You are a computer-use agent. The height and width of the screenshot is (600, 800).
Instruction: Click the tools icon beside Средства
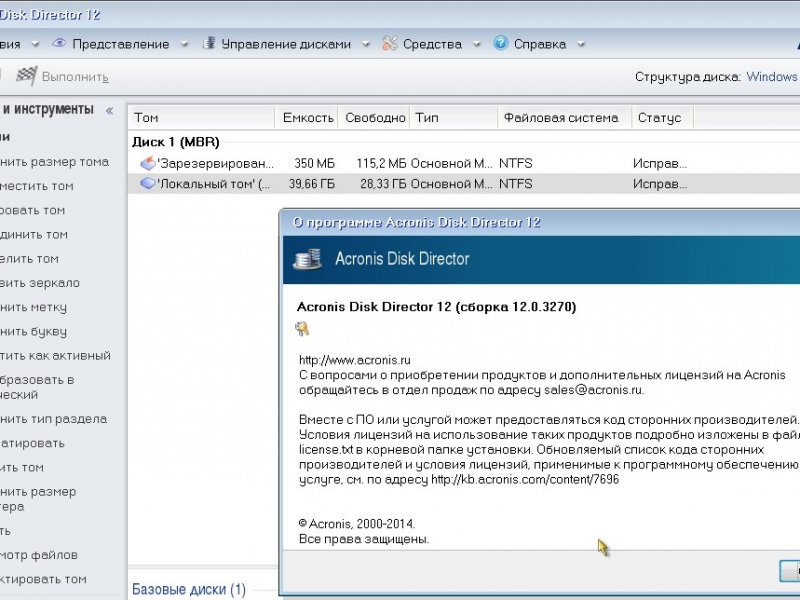pyautogui.click(x=390, y=43)
